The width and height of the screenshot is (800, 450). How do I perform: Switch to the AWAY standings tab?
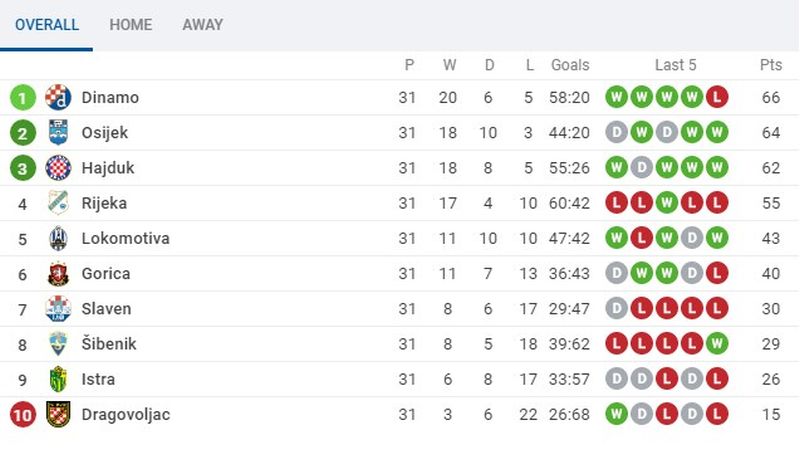(x=203, y=25)
